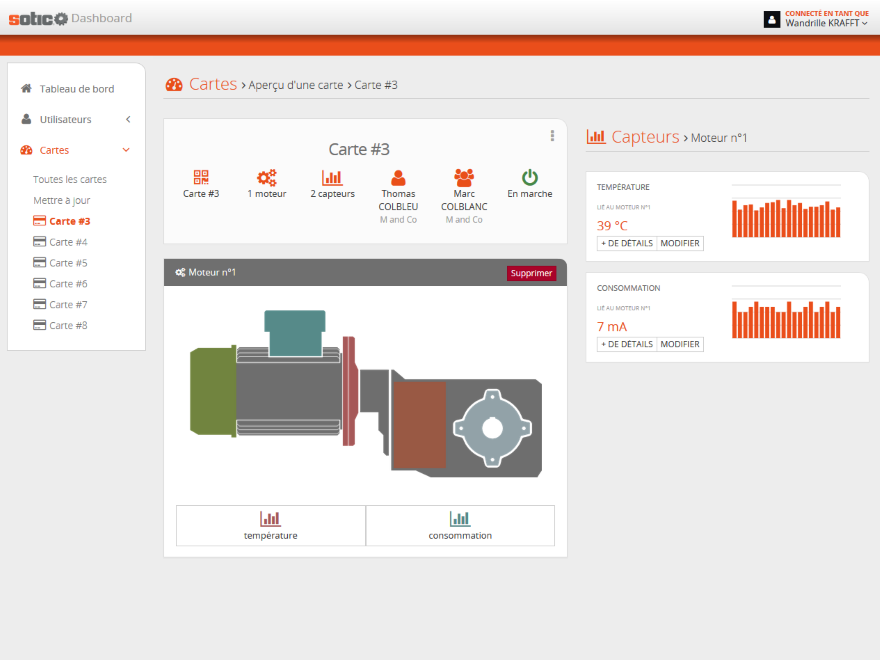The height and width of the screenshot is (660, 880).
Task: Click the Température bar chart thumbnail
Action: pos(786,212)
